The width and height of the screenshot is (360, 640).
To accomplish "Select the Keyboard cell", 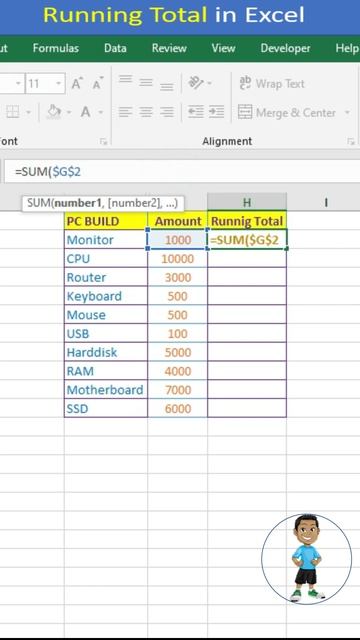I will click(x=106, y=296).
